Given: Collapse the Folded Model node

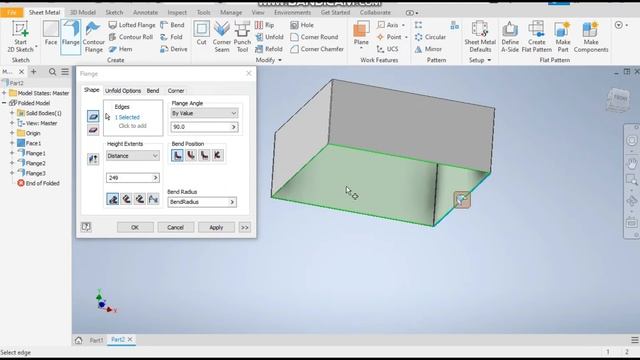Looking at the screenshot, I should pos(4,103).
